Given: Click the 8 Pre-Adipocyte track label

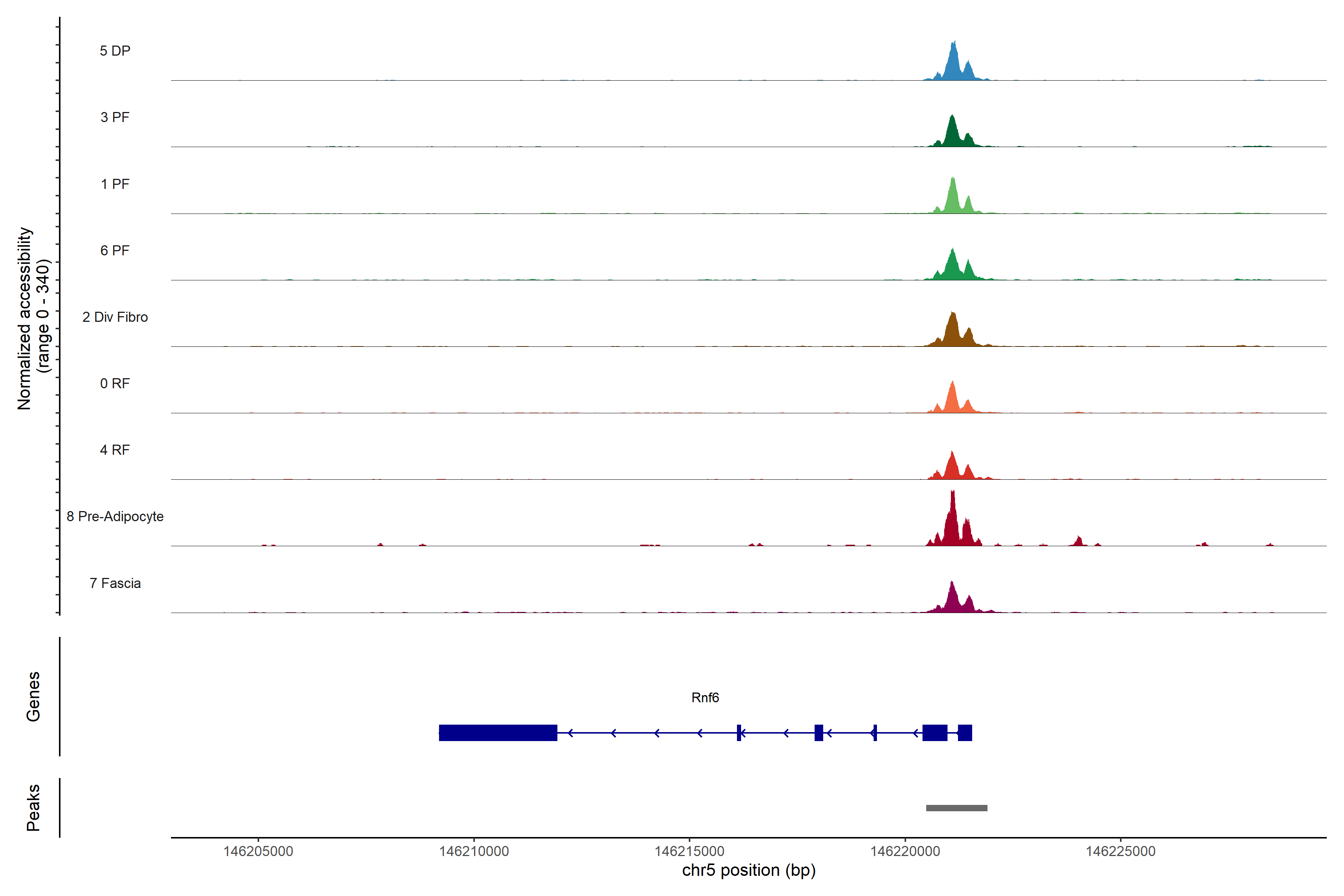Looking at the screenshot, I should pyautogui.click(x=115, y=517).
